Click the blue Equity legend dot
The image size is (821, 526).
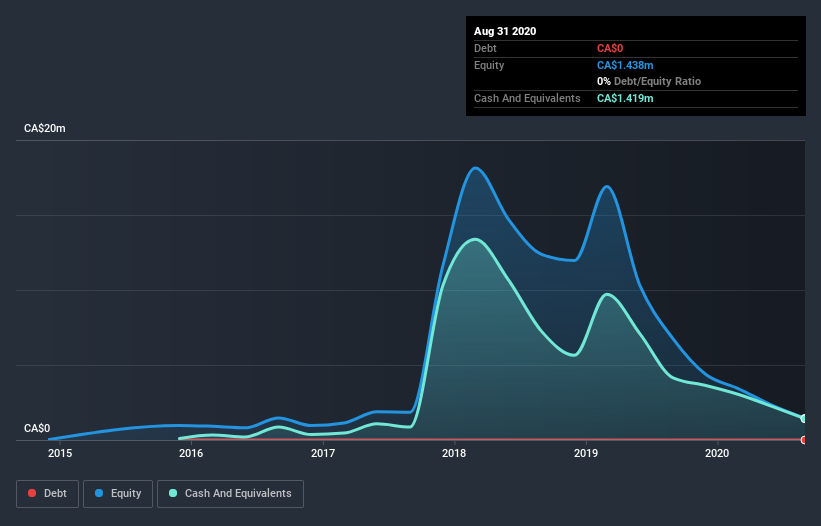(99, 493)
